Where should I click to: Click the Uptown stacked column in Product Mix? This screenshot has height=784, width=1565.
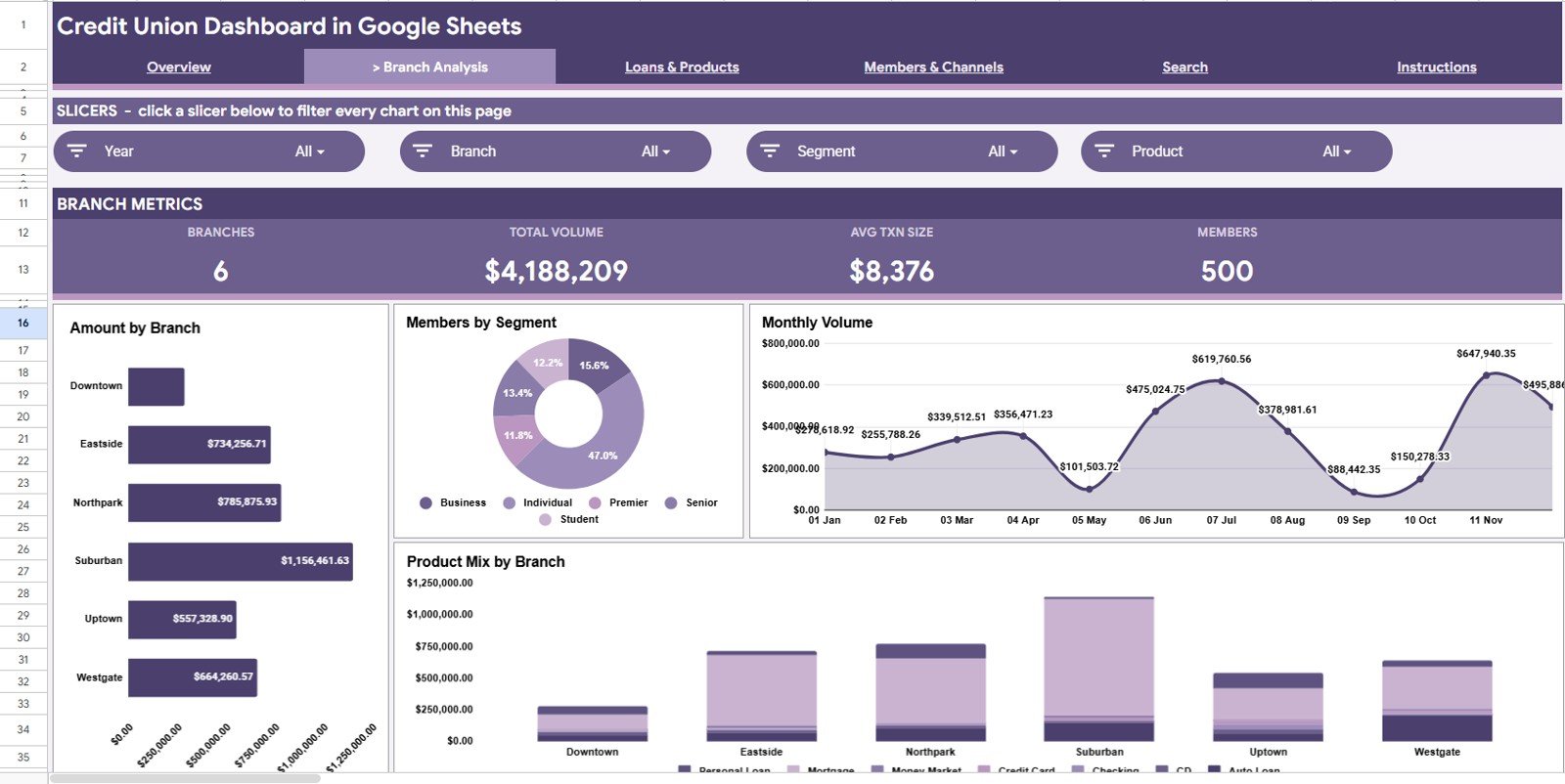[1268, 707]
